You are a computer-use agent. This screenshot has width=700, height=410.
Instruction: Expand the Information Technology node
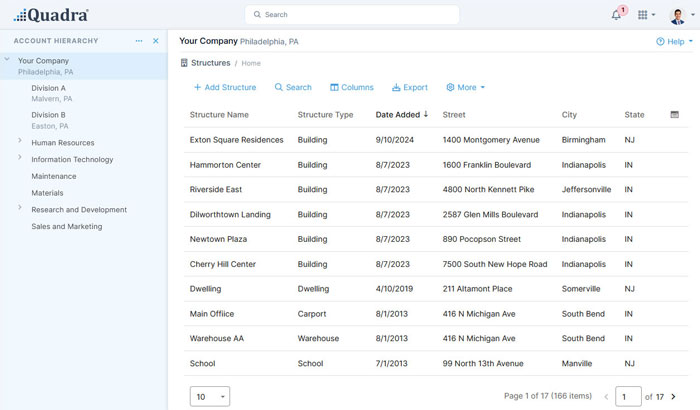tap(20, 157)
